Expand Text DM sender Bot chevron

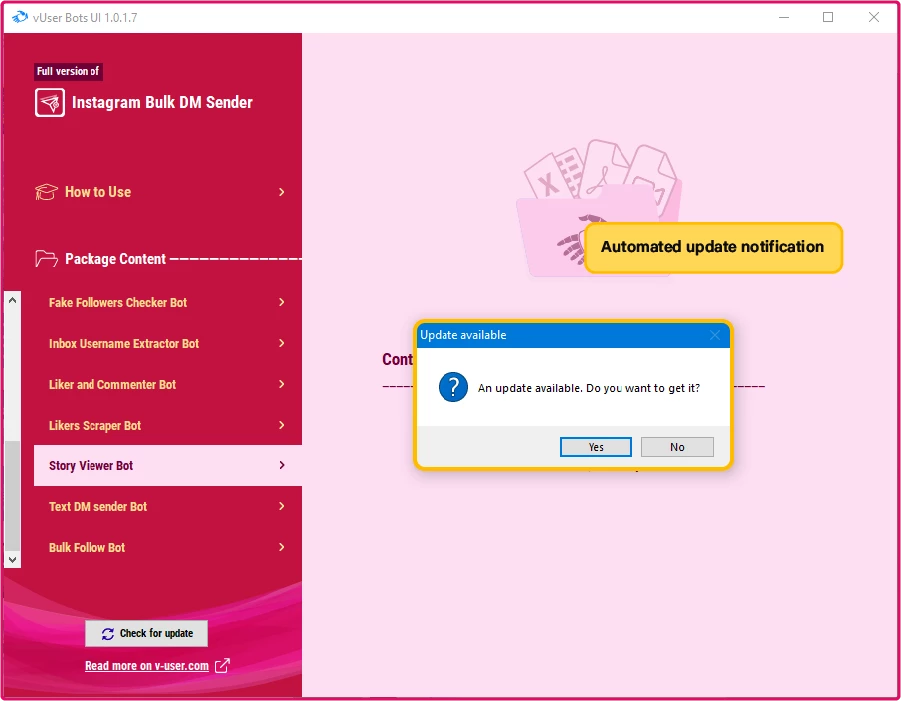click(x=282, y=506)
